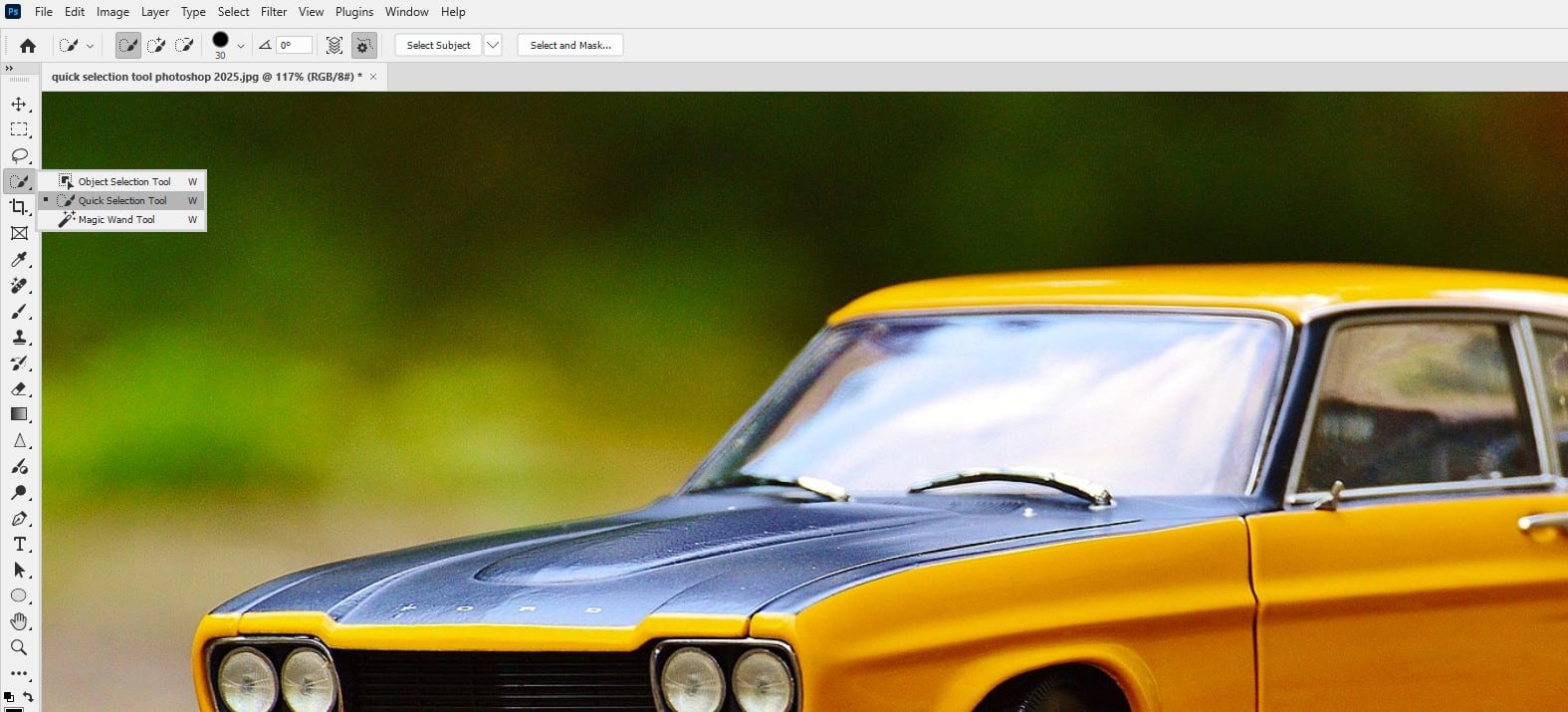
Task: Activate the Eyedropper tool
Action: point(19,260)
